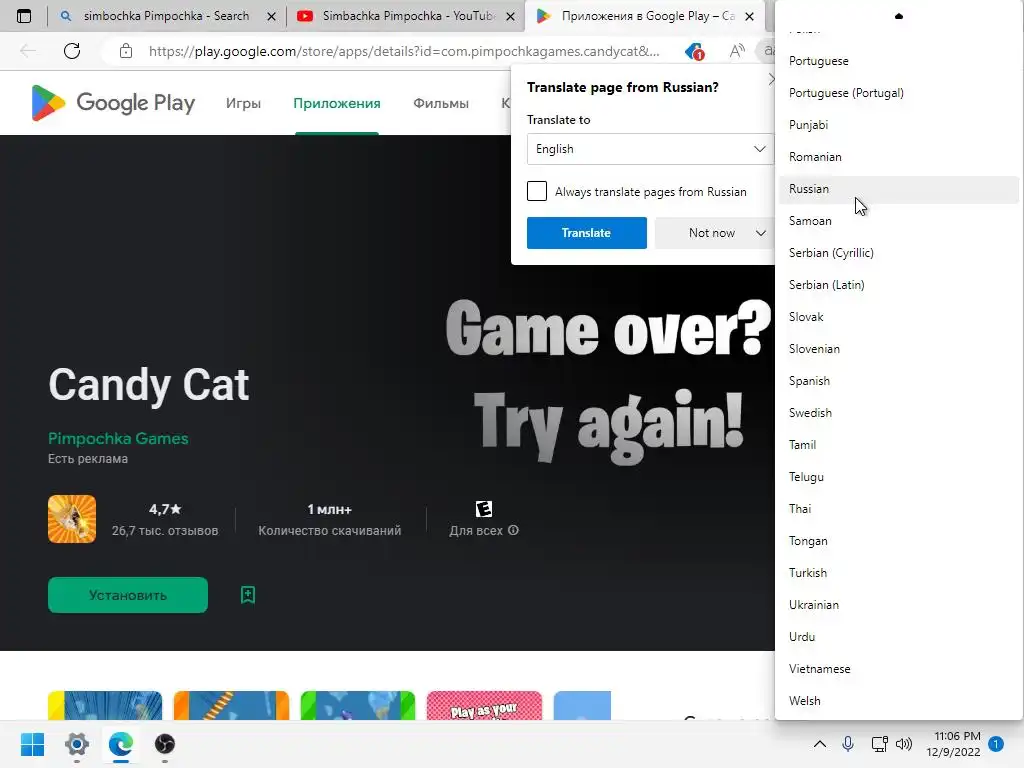Click the Read aloud icon

[737, 51]
